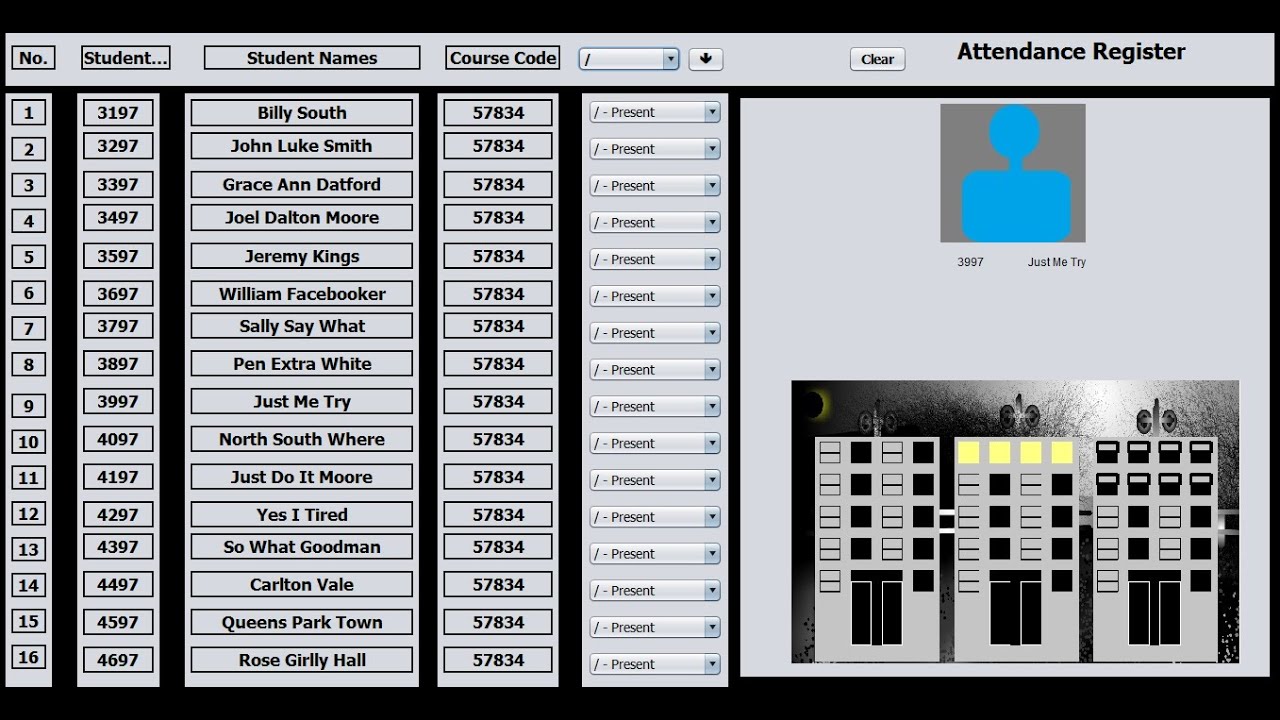This screenshot has width=1280, height=720.
Task: Select the Queens Park Town name button
Action: point(301,622)
